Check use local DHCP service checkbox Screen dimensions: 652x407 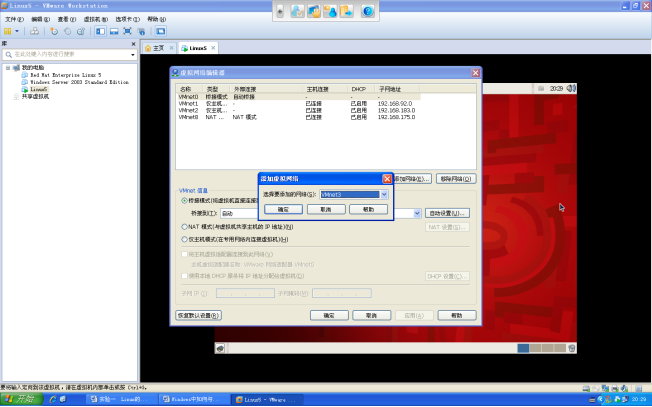tap(184, 276)
